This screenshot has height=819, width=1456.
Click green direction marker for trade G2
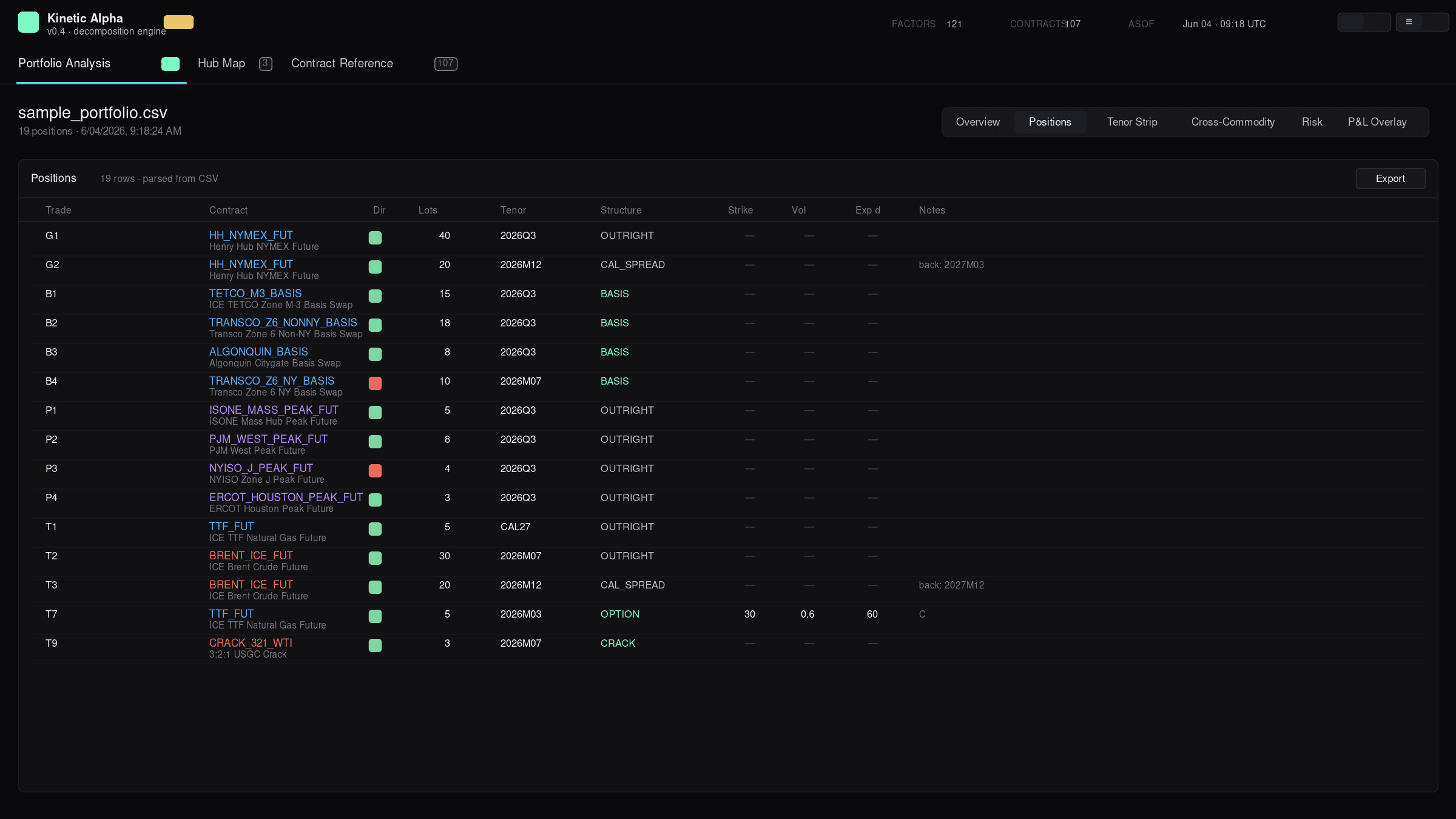pyautogui.click(x=376, y=267)
